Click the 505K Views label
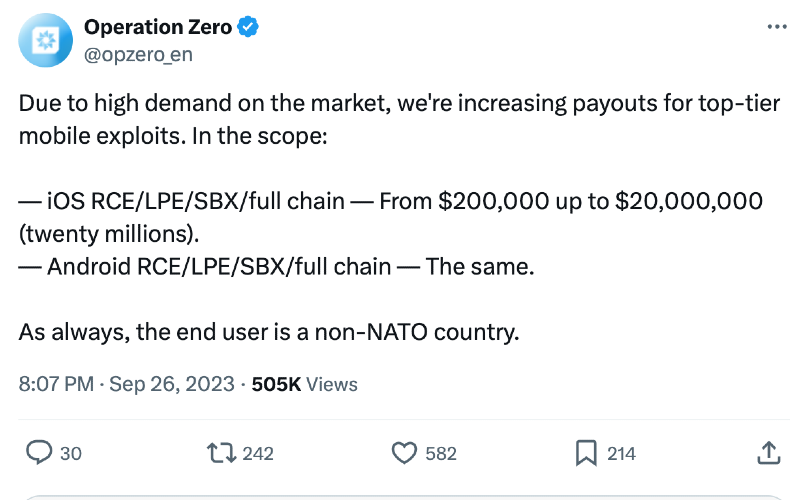800x500 pixels. (303, 384)
